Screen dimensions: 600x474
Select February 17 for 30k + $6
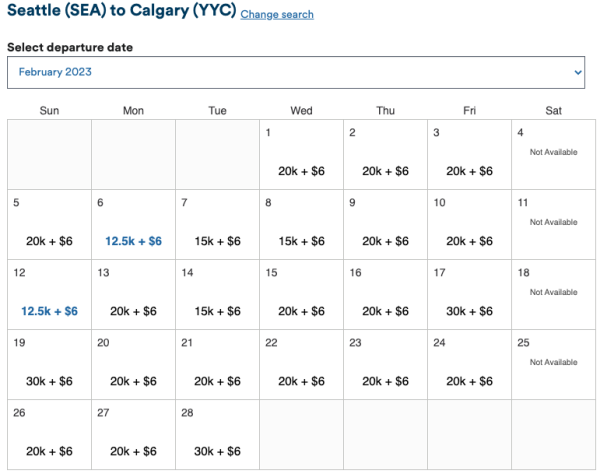point(469,311)
